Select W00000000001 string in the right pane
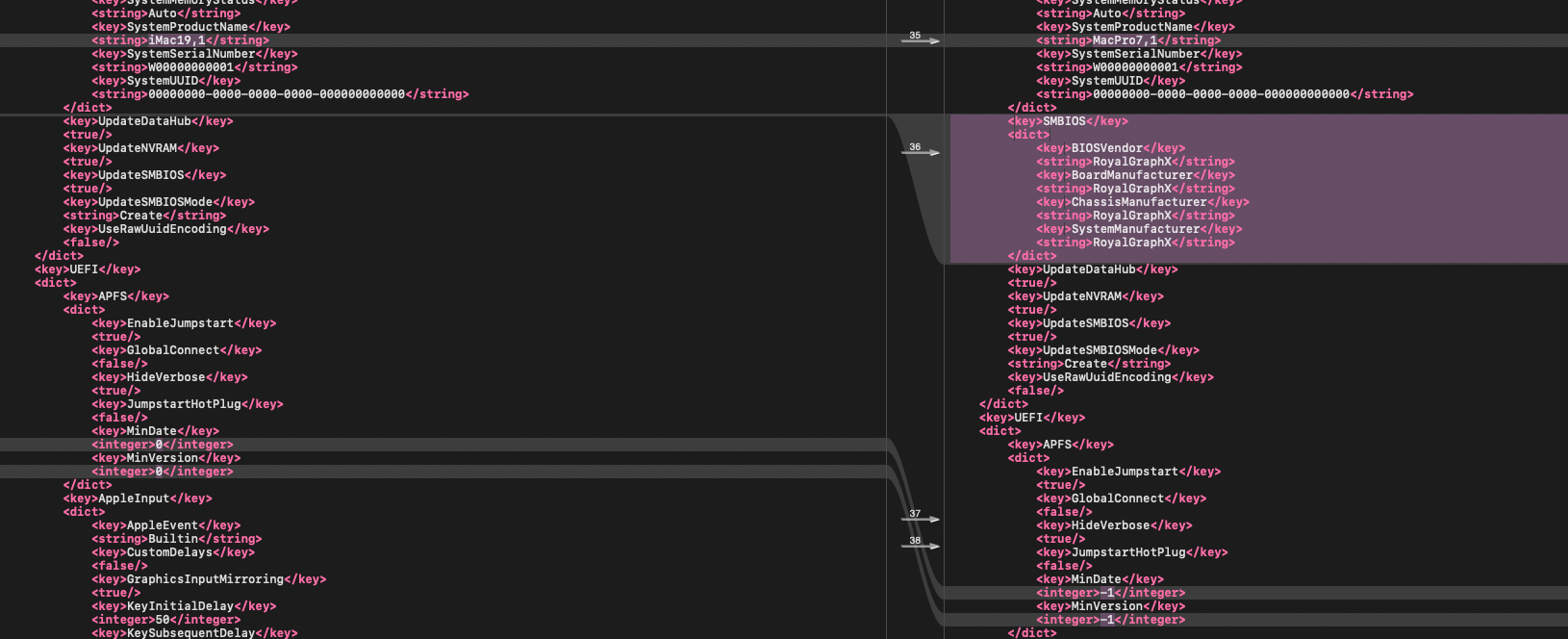The height and width of the screenshot is (639, 1568). click(x=1140, y=67)
